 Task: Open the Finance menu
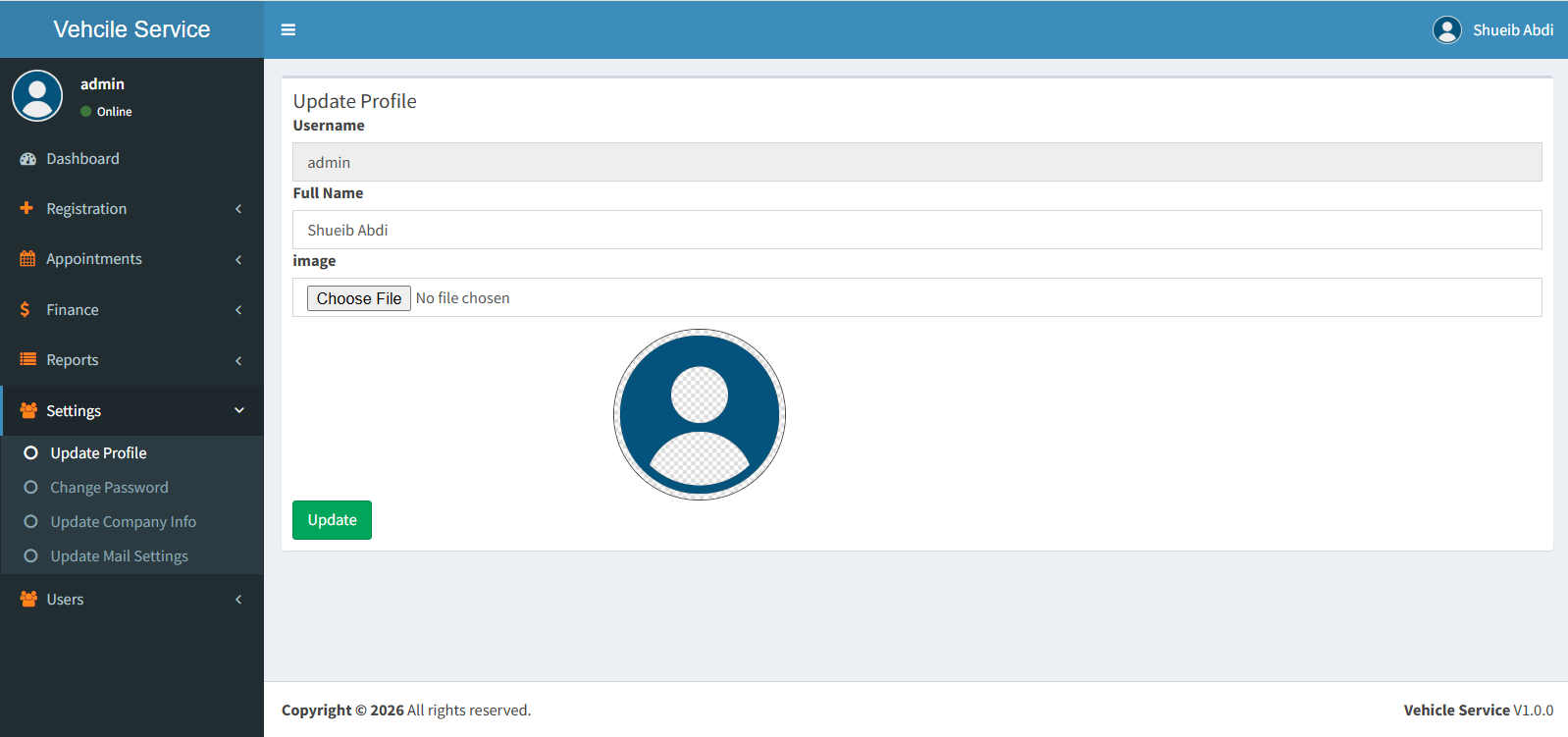pyautogui.click(x=131, y=310)
